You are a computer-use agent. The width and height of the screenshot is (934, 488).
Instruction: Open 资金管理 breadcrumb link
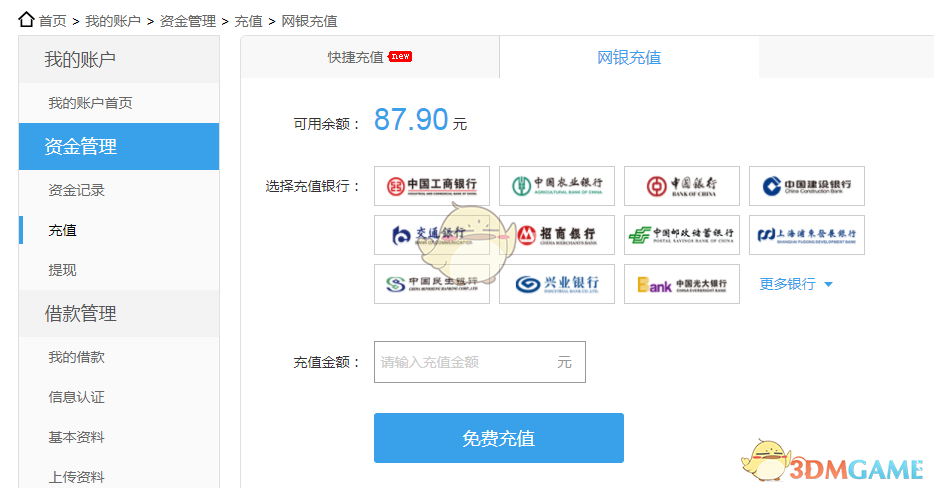pyautogui.click(x=188, y=21)
